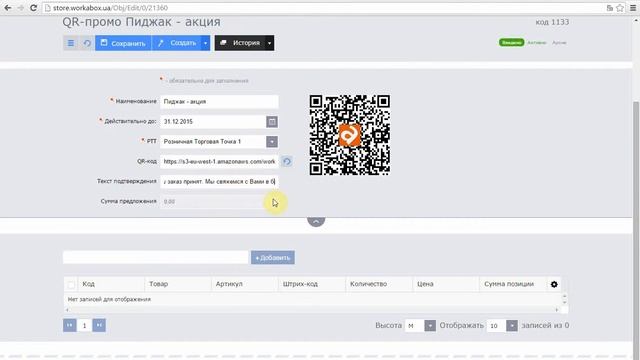Screen dimensions: 640x360
Task: Select the Архив status label
Action: click(559, 42)
